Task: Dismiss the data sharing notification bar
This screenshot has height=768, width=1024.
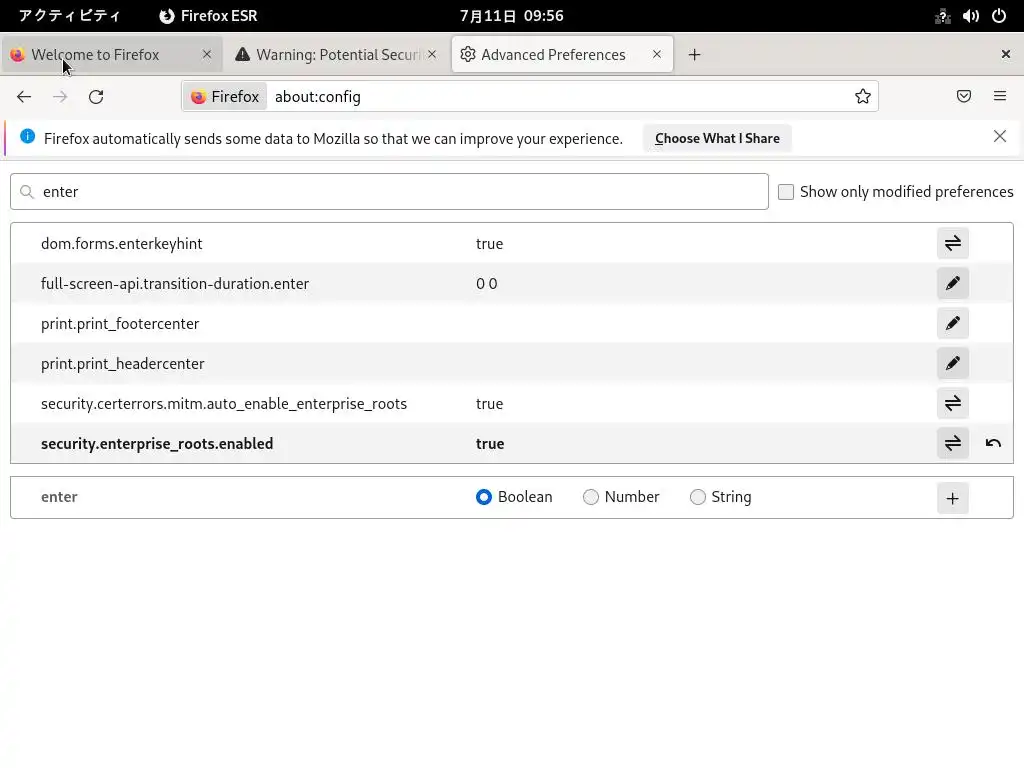Action: (x=1000, y=137)
